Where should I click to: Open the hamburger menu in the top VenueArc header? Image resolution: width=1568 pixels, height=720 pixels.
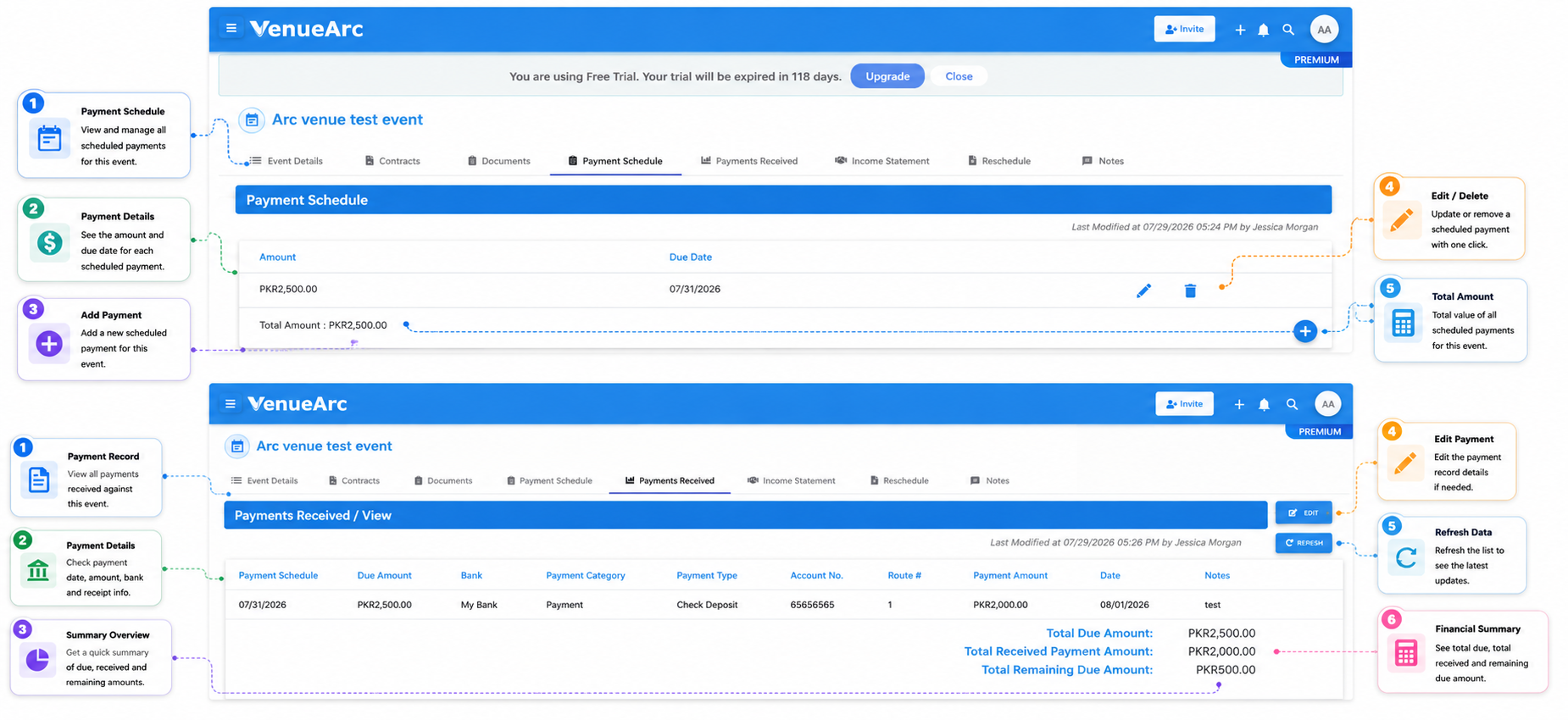(231, 28)
